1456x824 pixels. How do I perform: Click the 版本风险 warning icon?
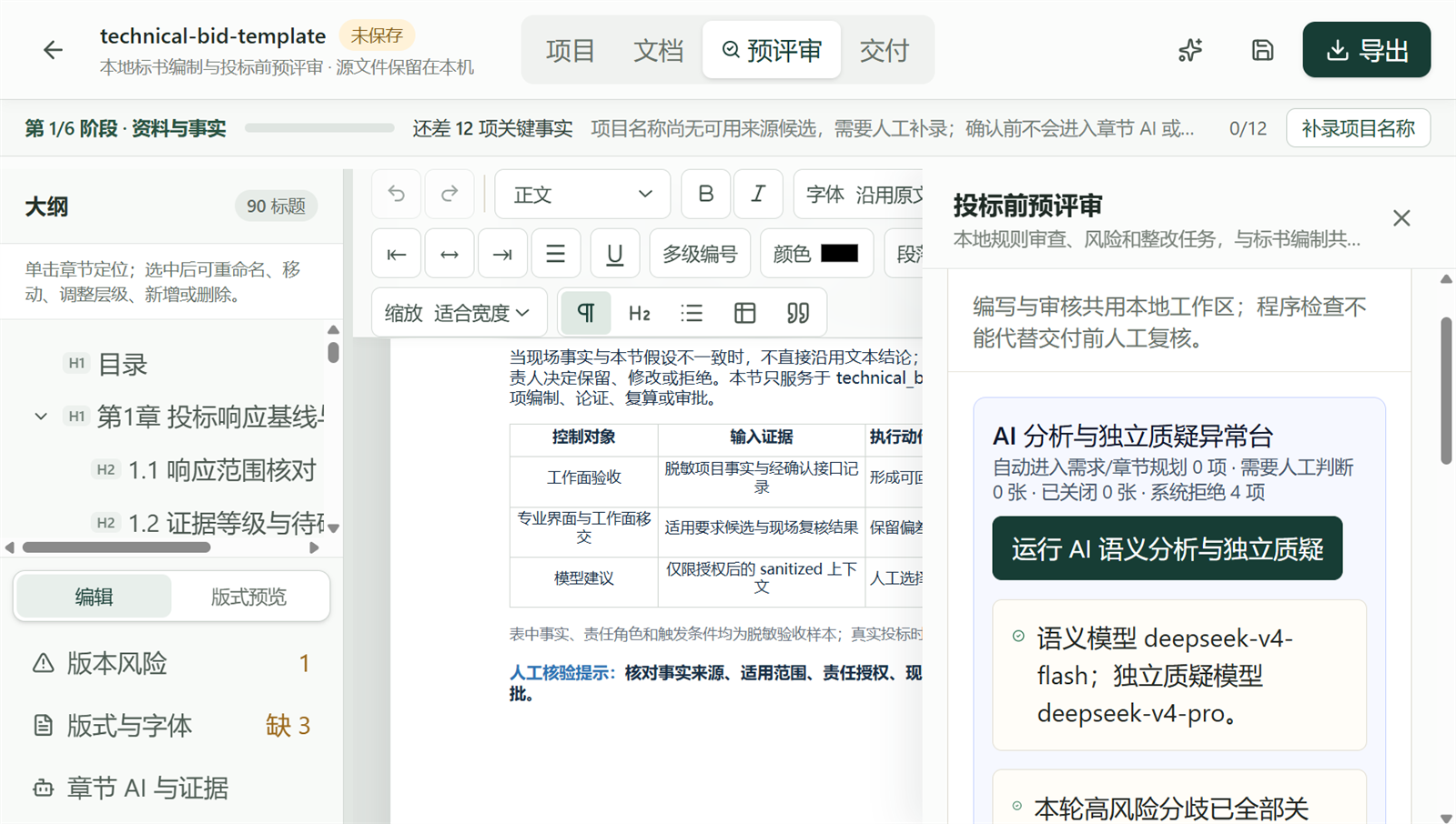pos(43,663)
